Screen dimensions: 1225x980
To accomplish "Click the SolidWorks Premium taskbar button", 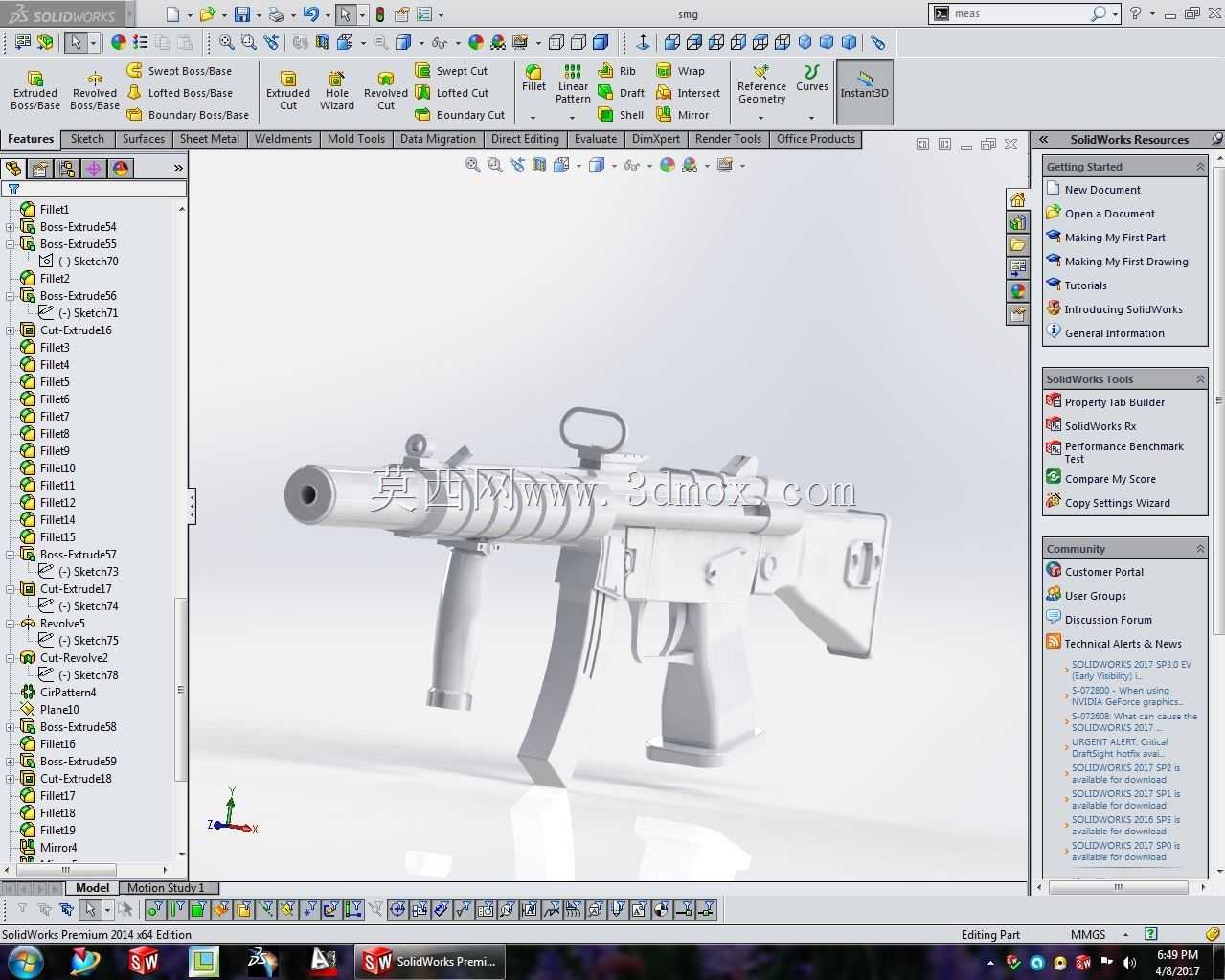I will tap(430, 961).
